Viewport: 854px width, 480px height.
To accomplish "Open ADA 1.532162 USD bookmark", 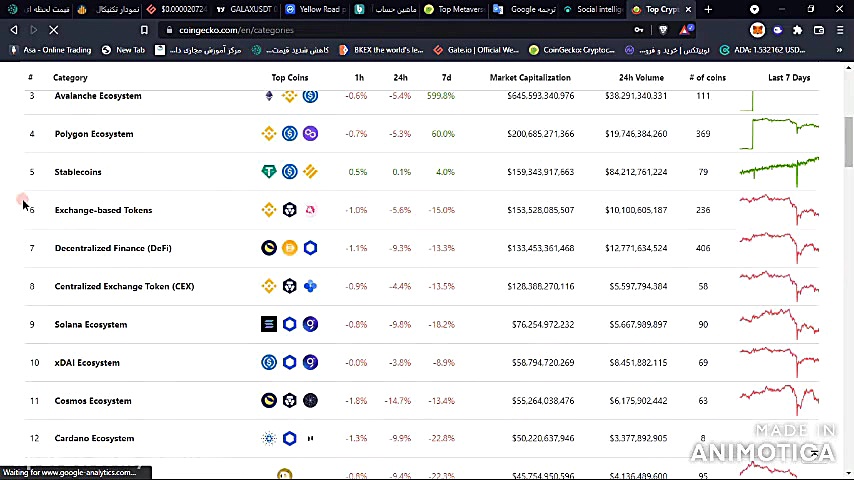I will pyautogui.click(x=762, y=50).
